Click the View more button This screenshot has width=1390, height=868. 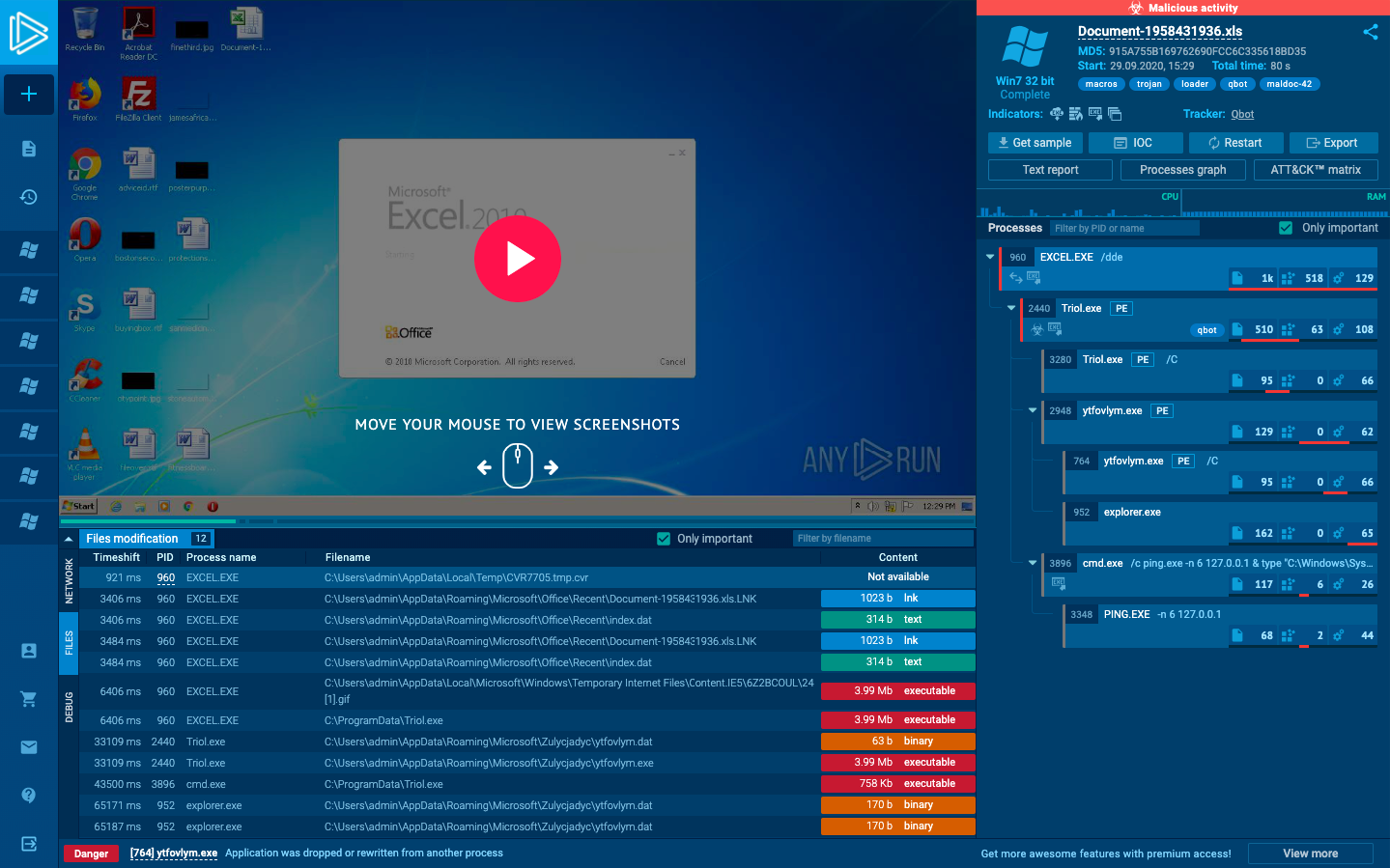pos(1310,854)
